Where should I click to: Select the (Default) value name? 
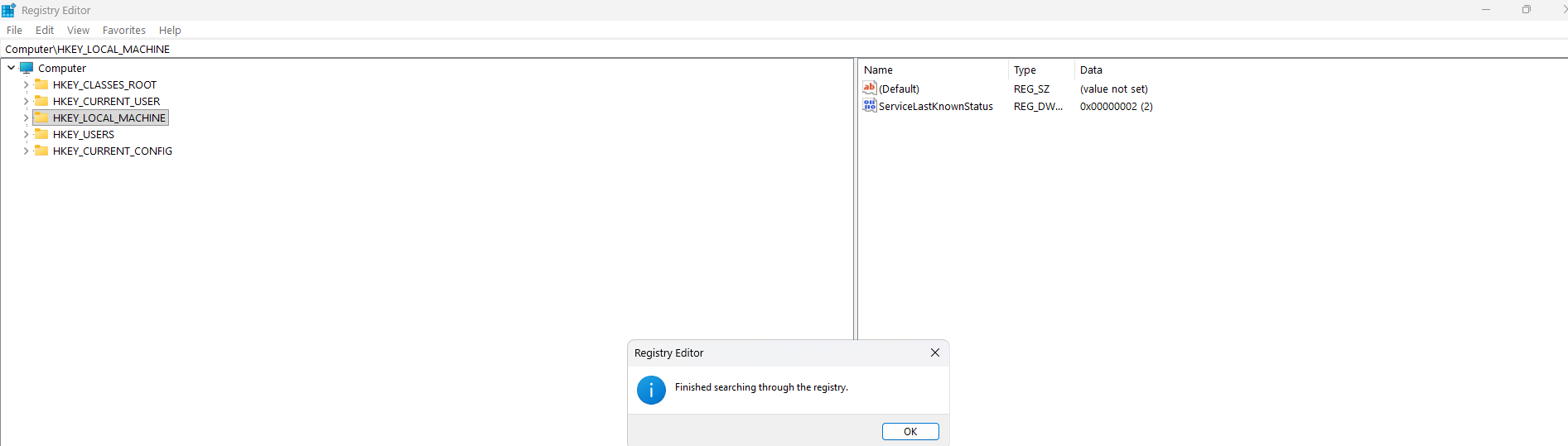pyautogui.click(x=899, y=89)
